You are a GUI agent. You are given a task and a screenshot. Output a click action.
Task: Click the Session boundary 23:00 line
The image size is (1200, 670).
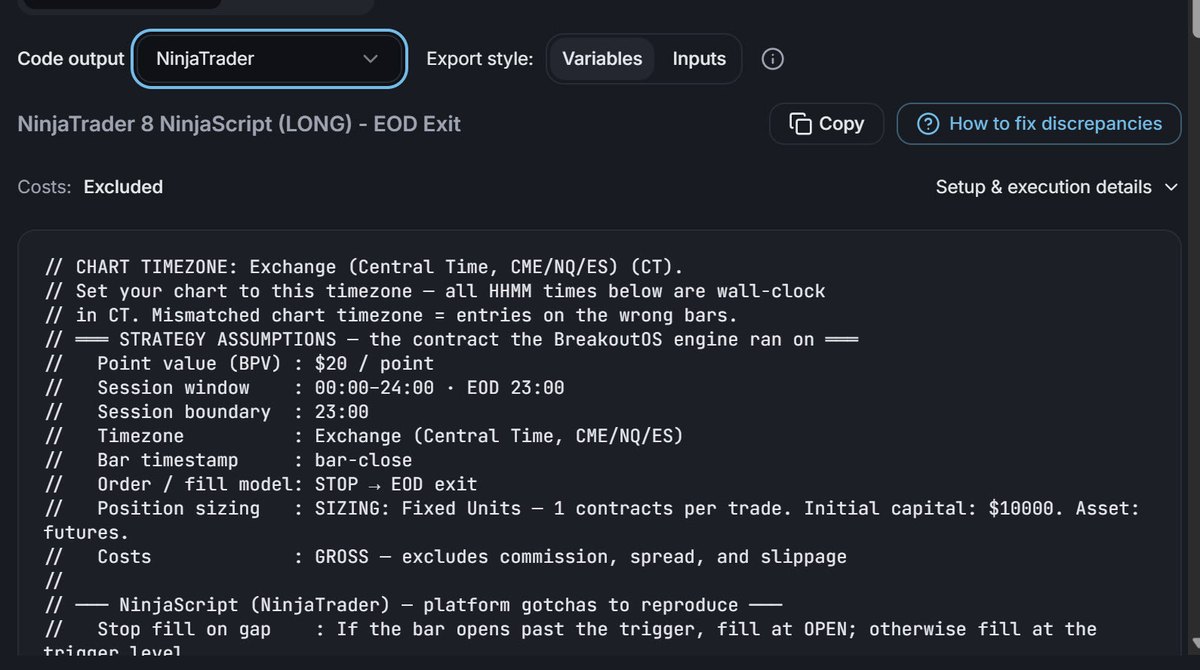click(208, 411)
